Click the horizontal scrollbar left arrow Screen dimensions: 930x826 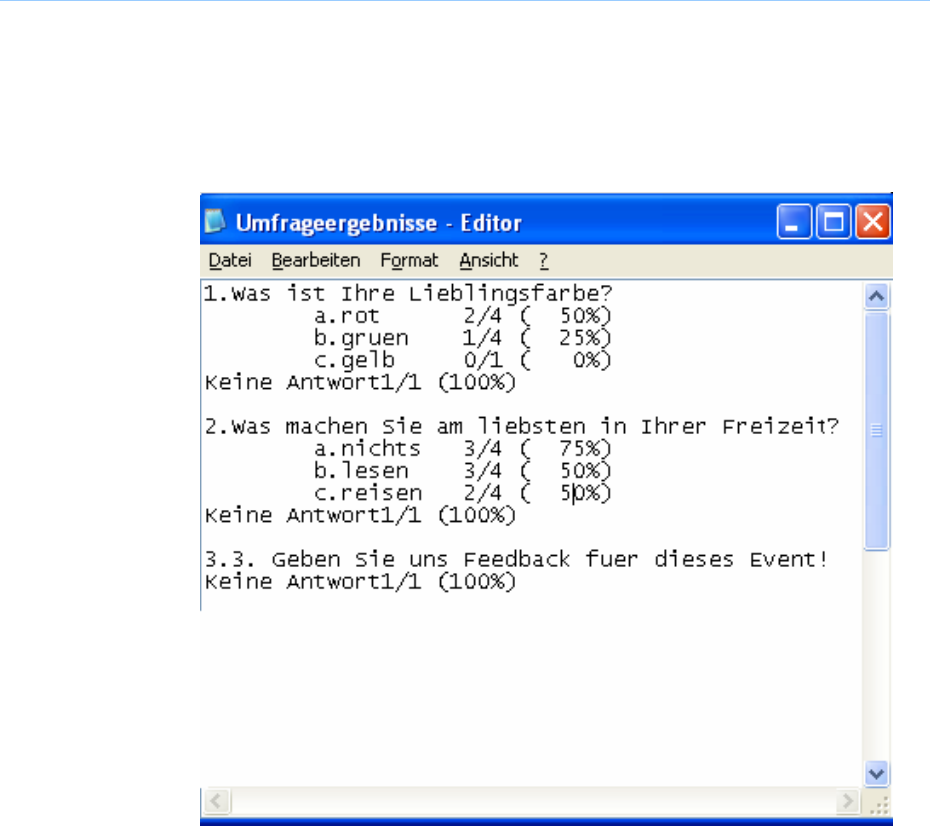[216, 801]
